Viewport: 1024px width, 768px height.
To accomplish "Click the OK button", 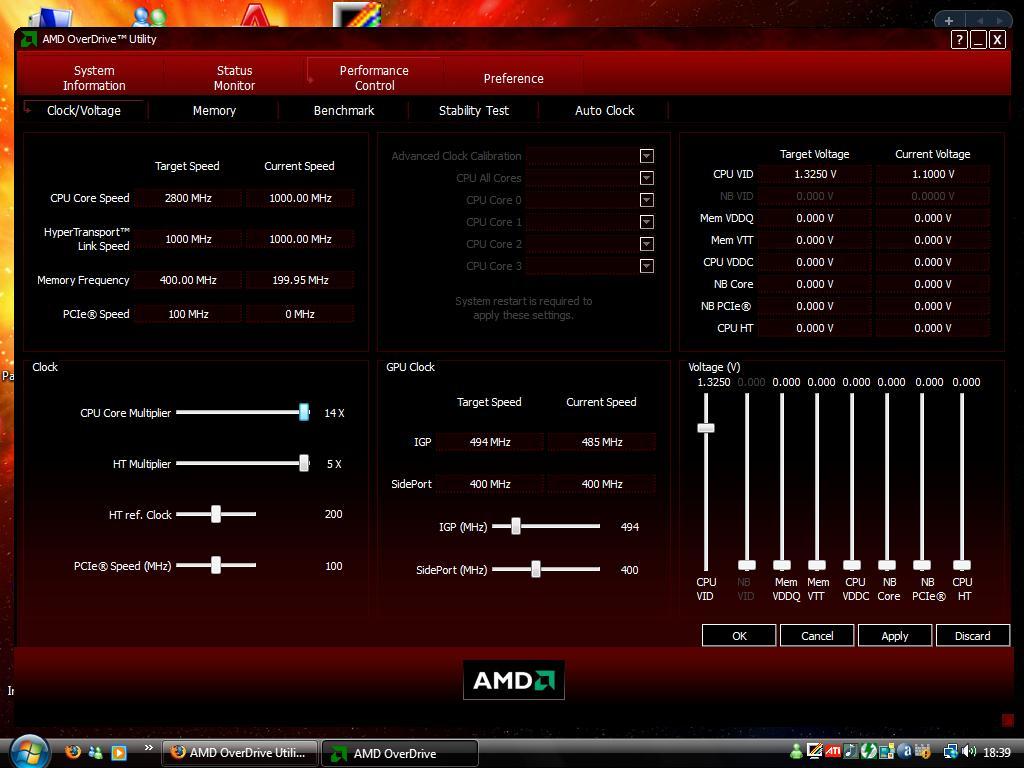I will click(739, 635).
